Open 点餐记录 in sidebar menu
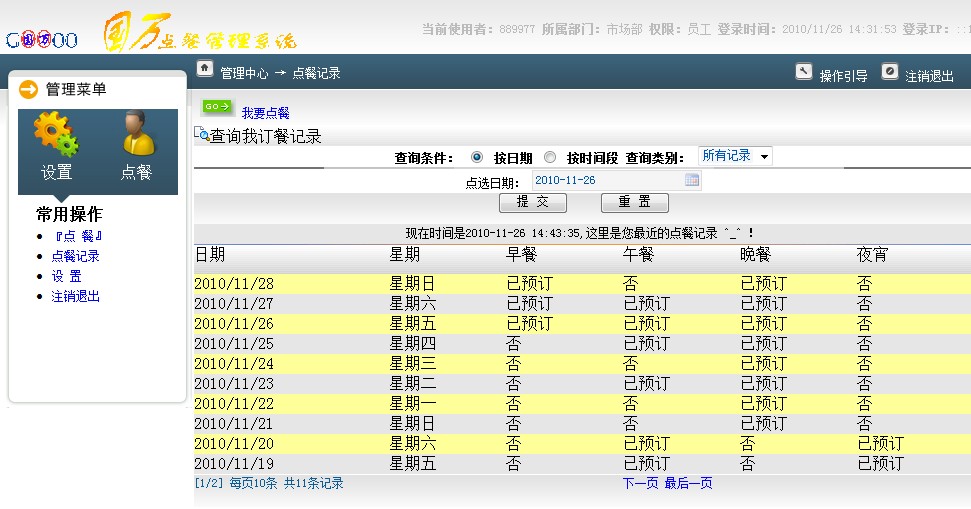This screenshot has width=971, height=509. click(x=75, y=256)
